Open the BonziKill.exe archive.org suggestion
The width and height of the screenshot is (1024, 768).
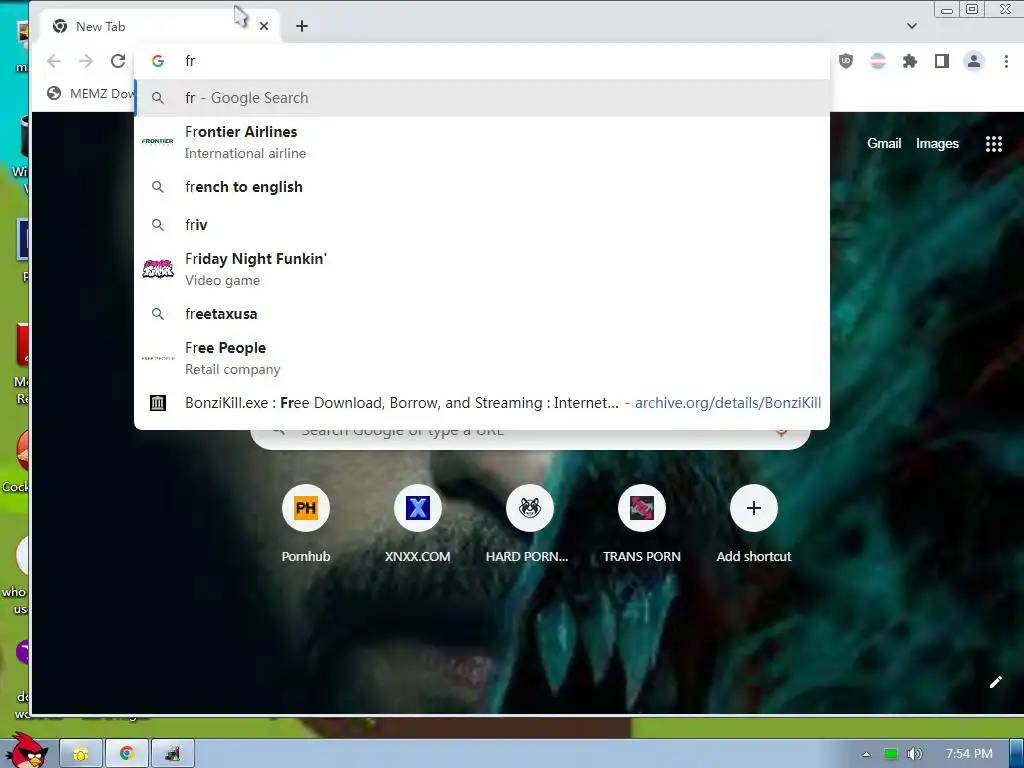(x=482, y=403)
